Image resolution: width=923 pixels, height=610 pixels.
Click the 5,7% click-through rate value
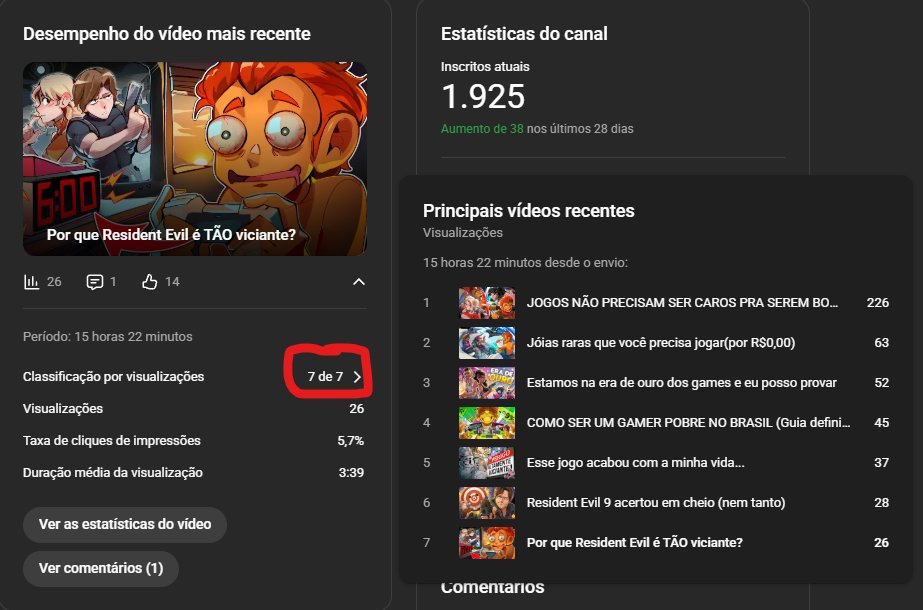pyautogui.click(x=350, y=441)
